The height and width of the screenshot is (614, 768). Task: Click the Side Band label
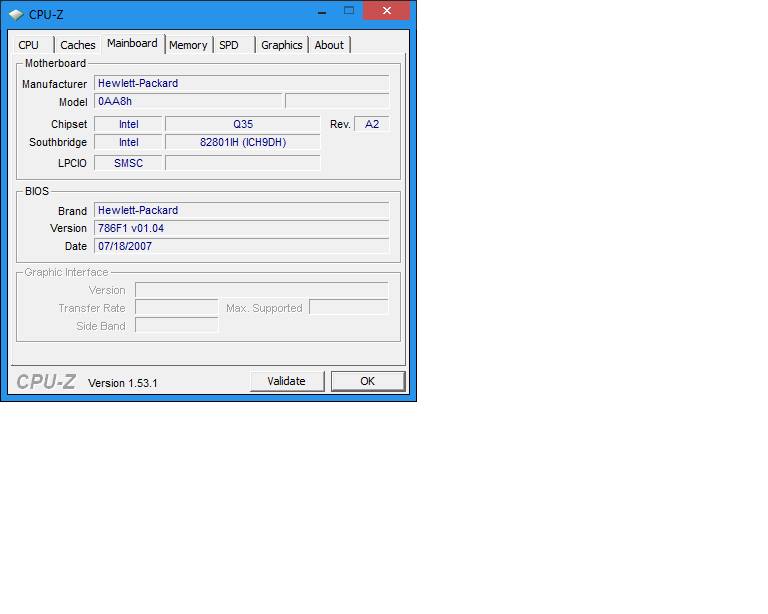pos(101,326)
